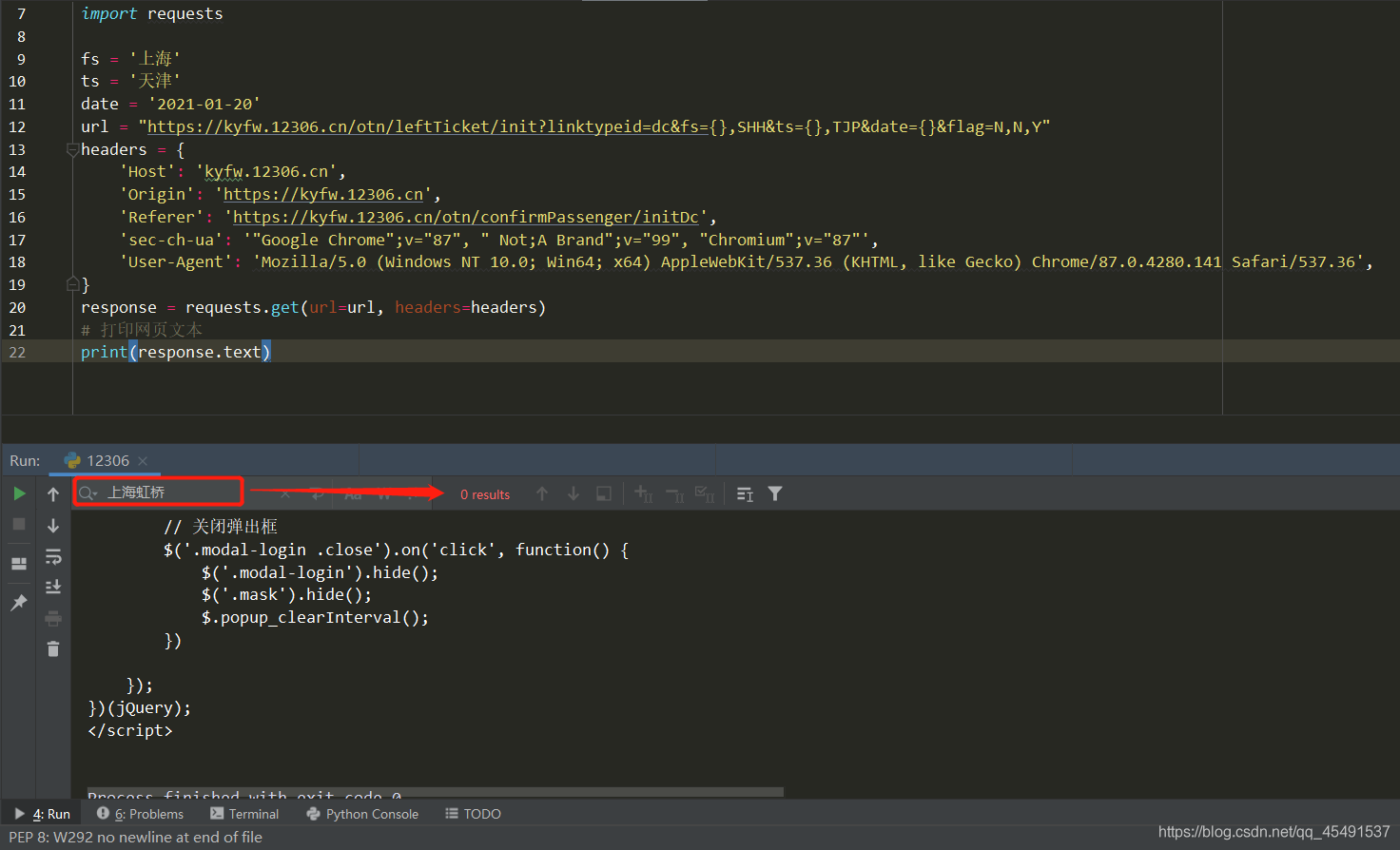
Task: Click Add Selection for Next Occurrence icon
Action: pyautogui.click(x=644, y=493)
